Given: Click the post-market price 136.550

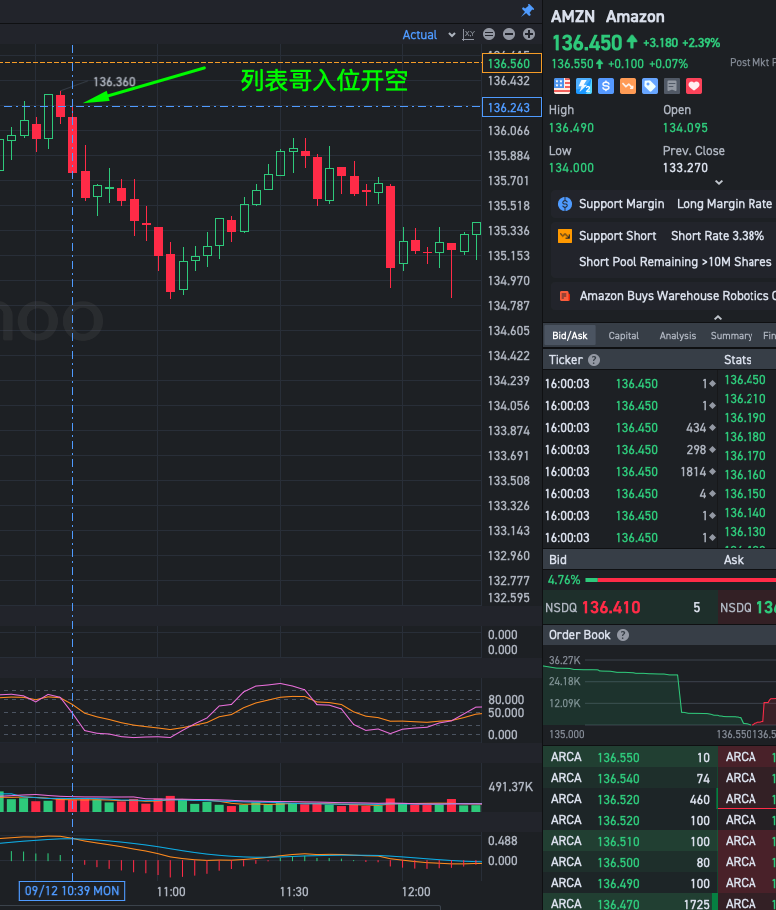Looking at the screenshot, I should (572, 64).
